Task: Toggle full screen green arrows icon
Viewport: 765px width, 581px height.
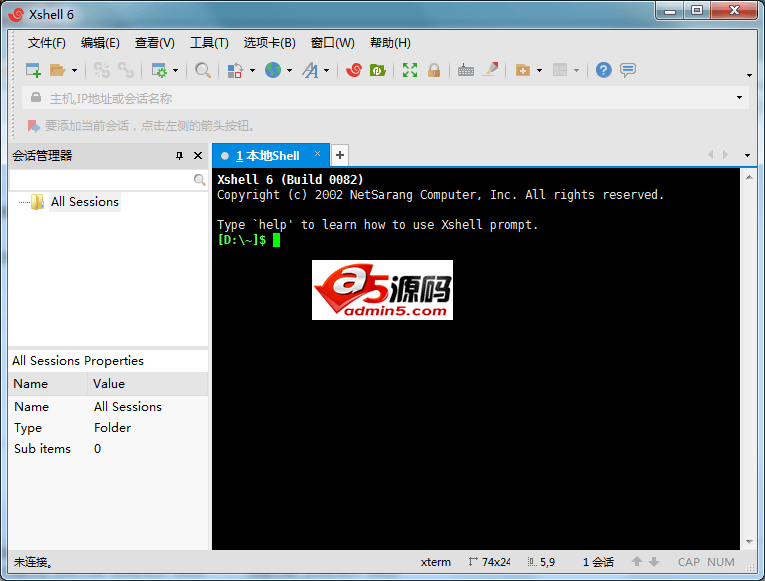Action: tap(410, 70)
